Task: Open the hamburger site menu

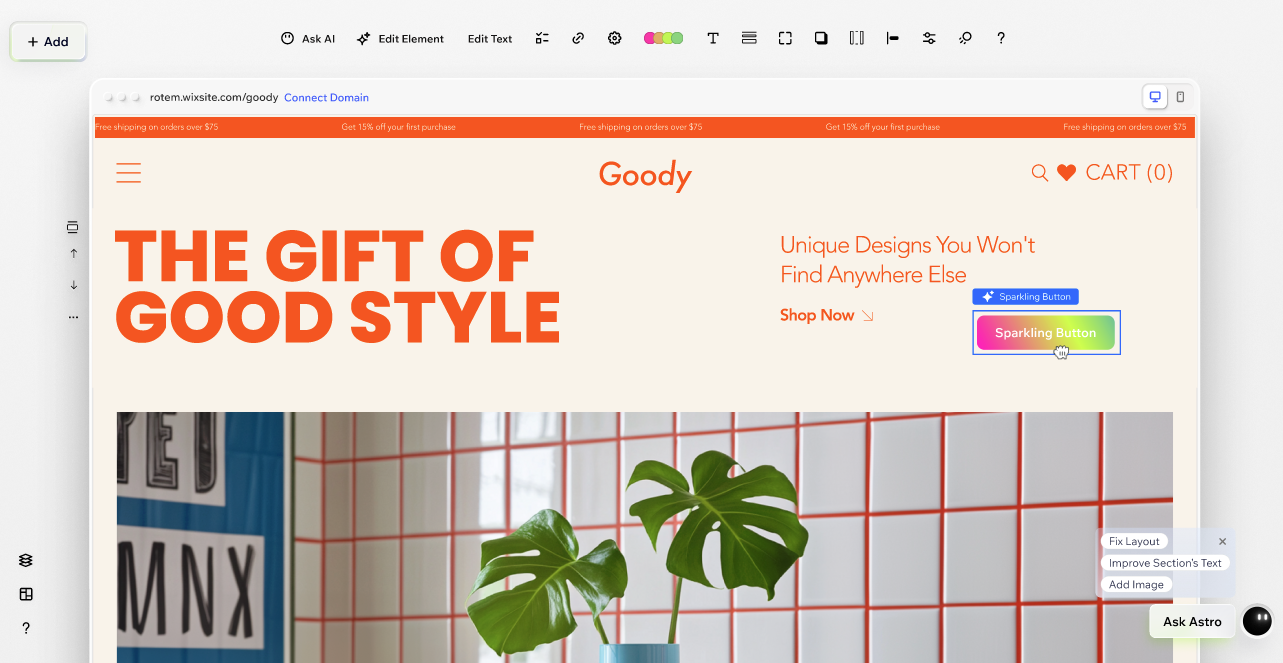Action: click(128, 173)
